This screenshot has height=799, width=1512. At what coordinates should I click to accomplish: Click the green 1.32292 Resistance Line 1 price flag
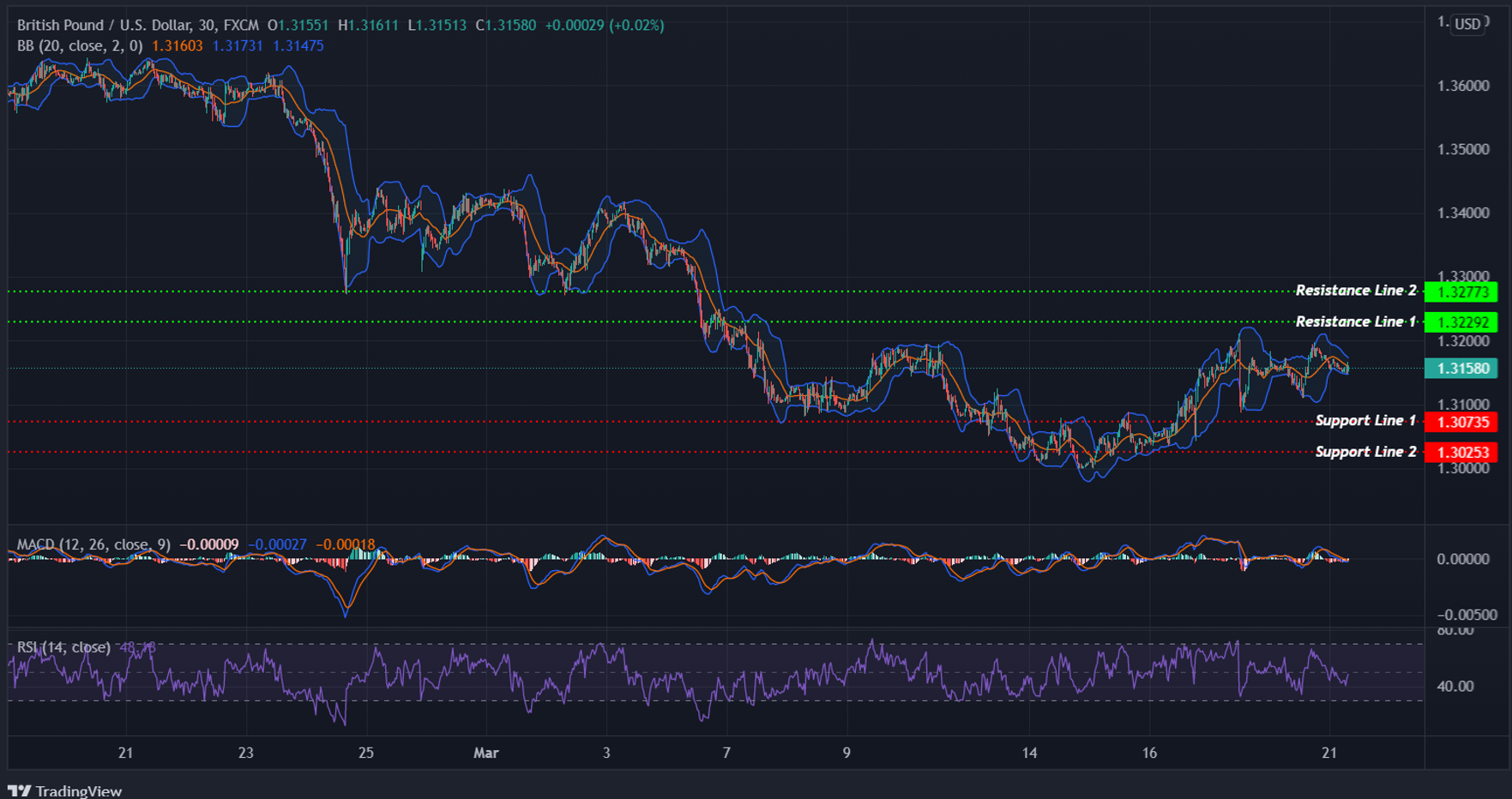[x=1460, y=321]
